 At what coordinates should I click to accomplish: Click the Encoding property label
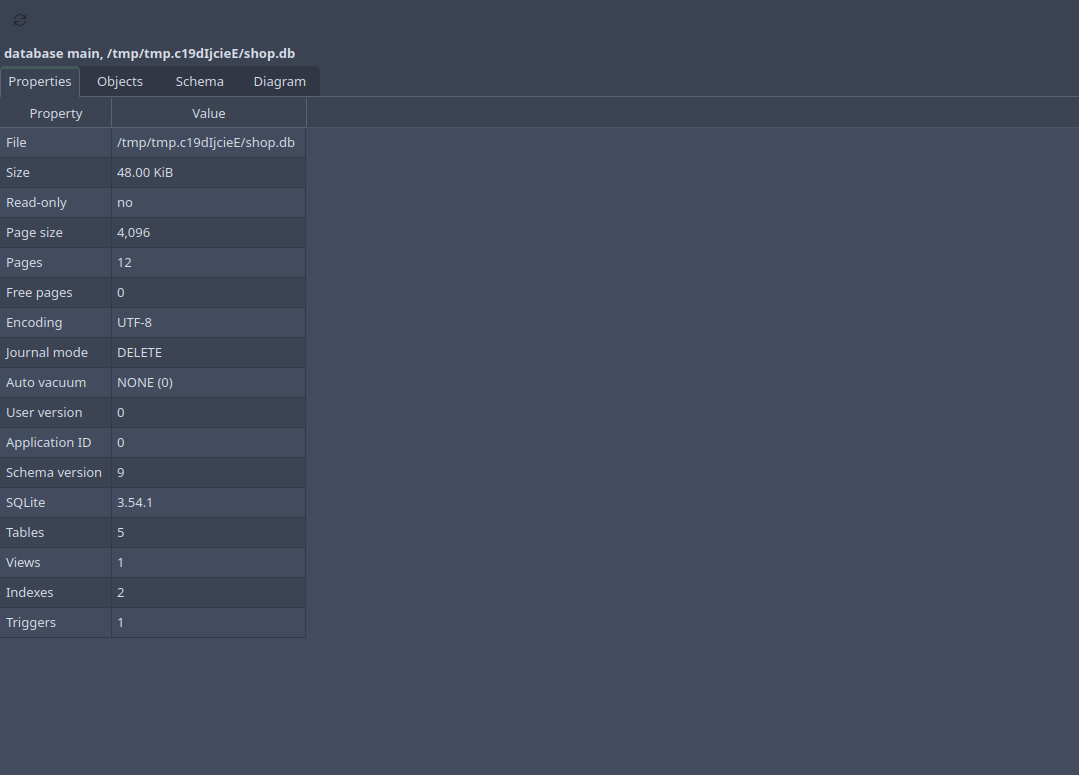point(56,322)
